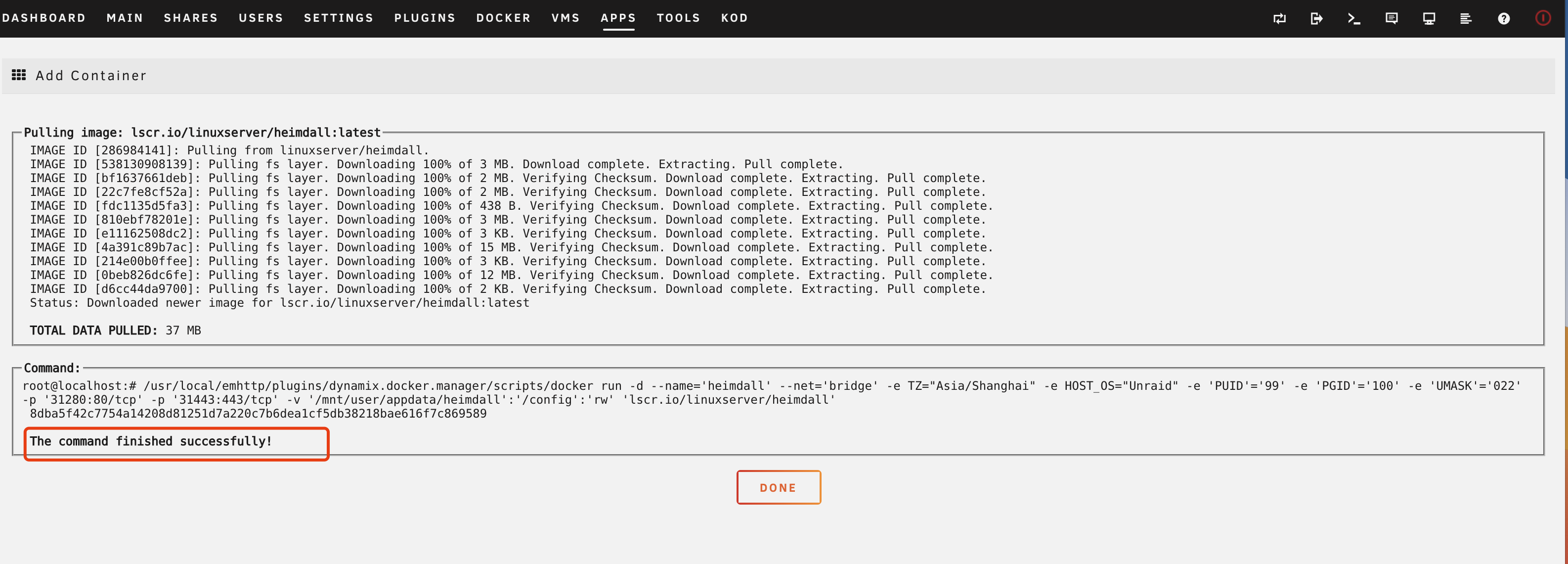Open the Main tab
Screen dimensions: 1568x564
(125, 18)
